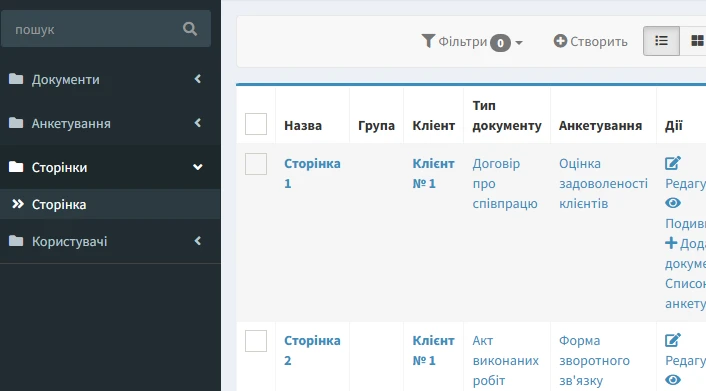Click the Клієнт column header
Screen dimensions: 706x391
coord(434,125)
